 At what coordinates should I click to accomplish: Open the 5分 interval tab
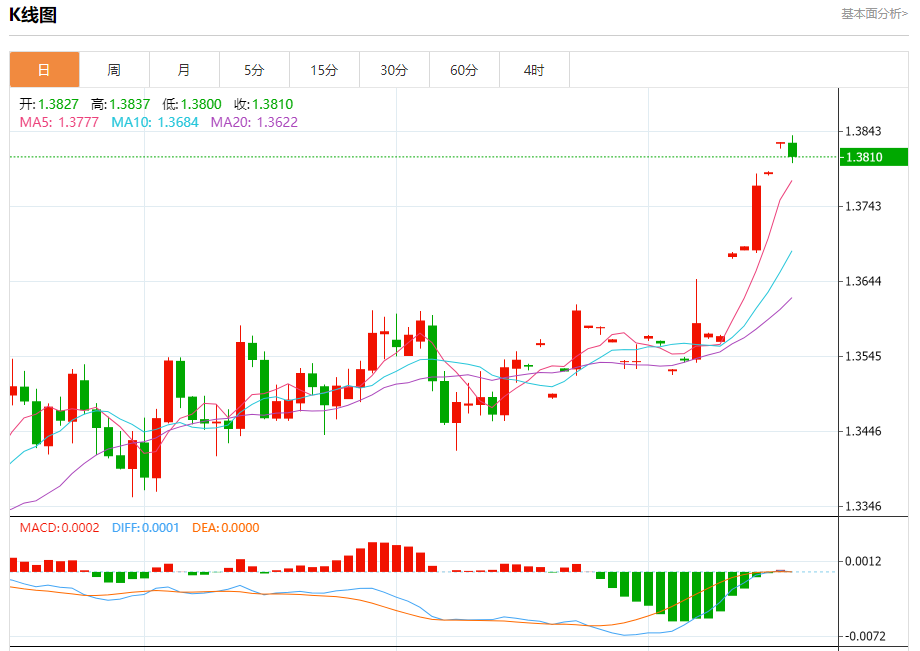pos(254,70)
